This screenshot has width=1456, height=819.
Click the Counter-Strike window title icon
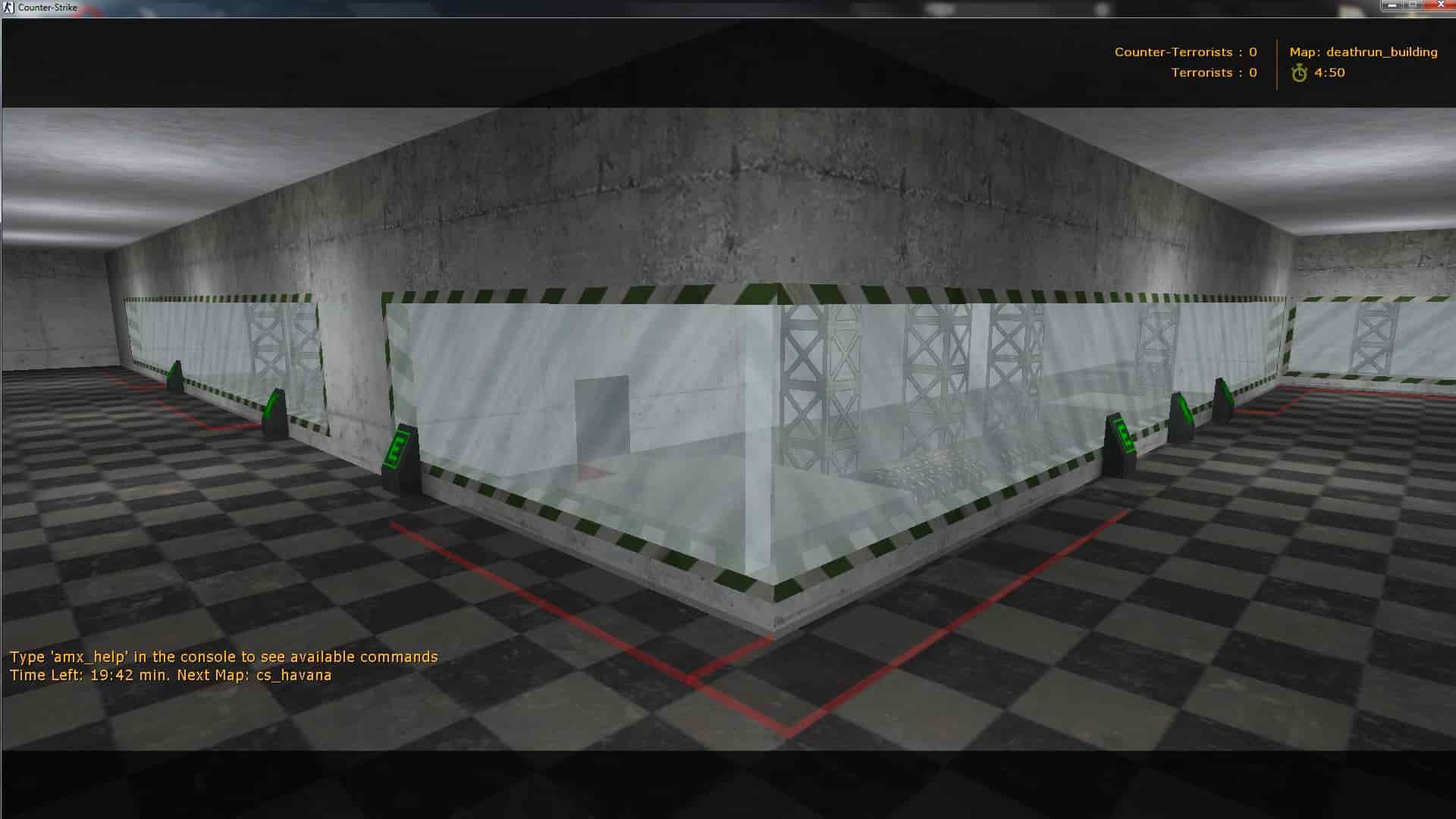(x=8, y=8)
